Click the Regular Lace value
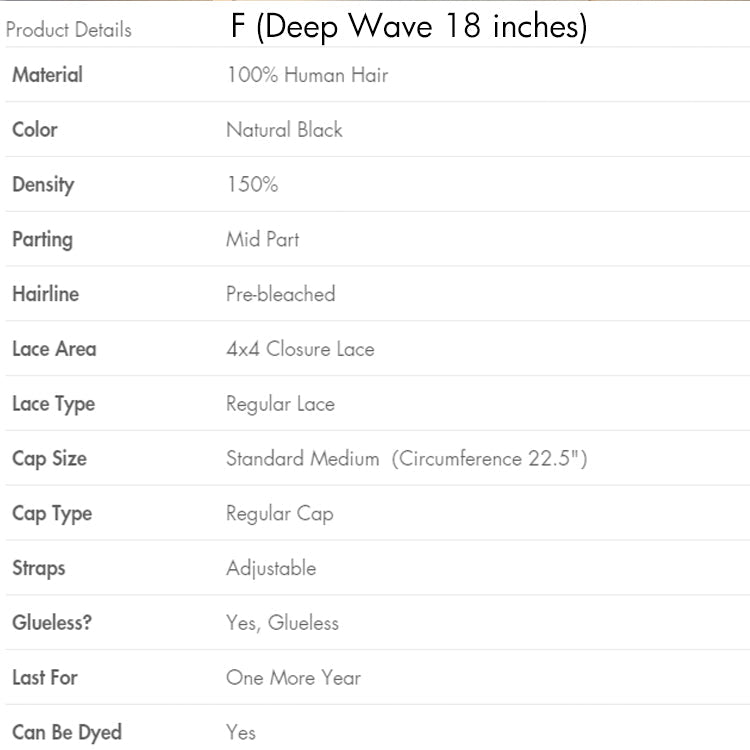Image resolution: width=750 pixels, height=750 pixels. [x=280, y=404]
